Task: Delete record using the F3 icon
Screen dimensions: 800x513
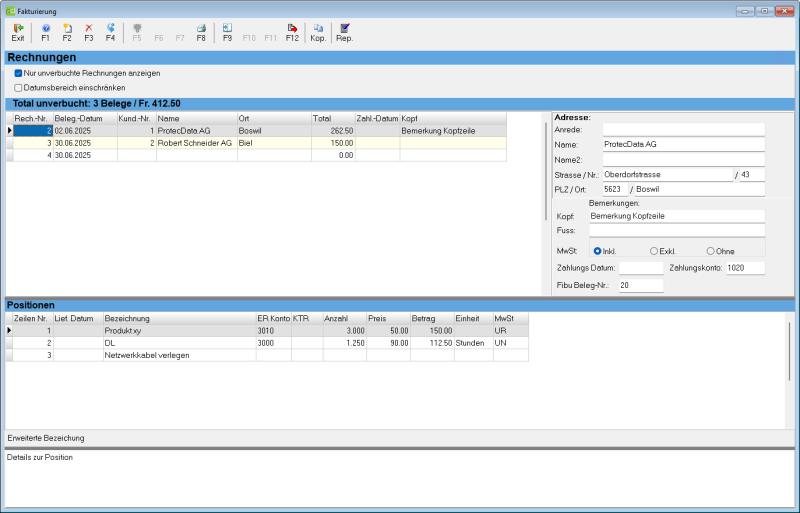Action: (x=89, y=32)
